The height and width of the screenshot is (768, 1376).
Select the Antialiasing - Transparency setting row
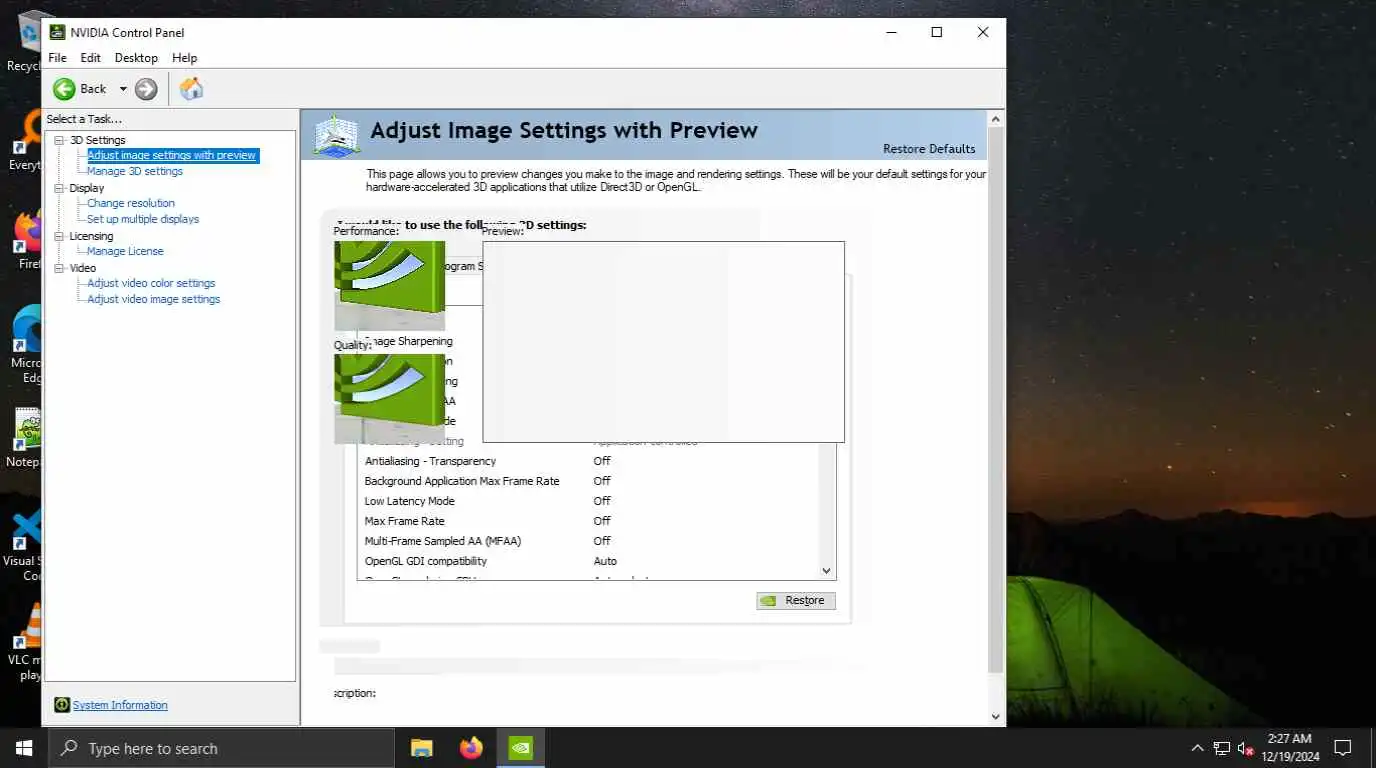pos(588,461)
